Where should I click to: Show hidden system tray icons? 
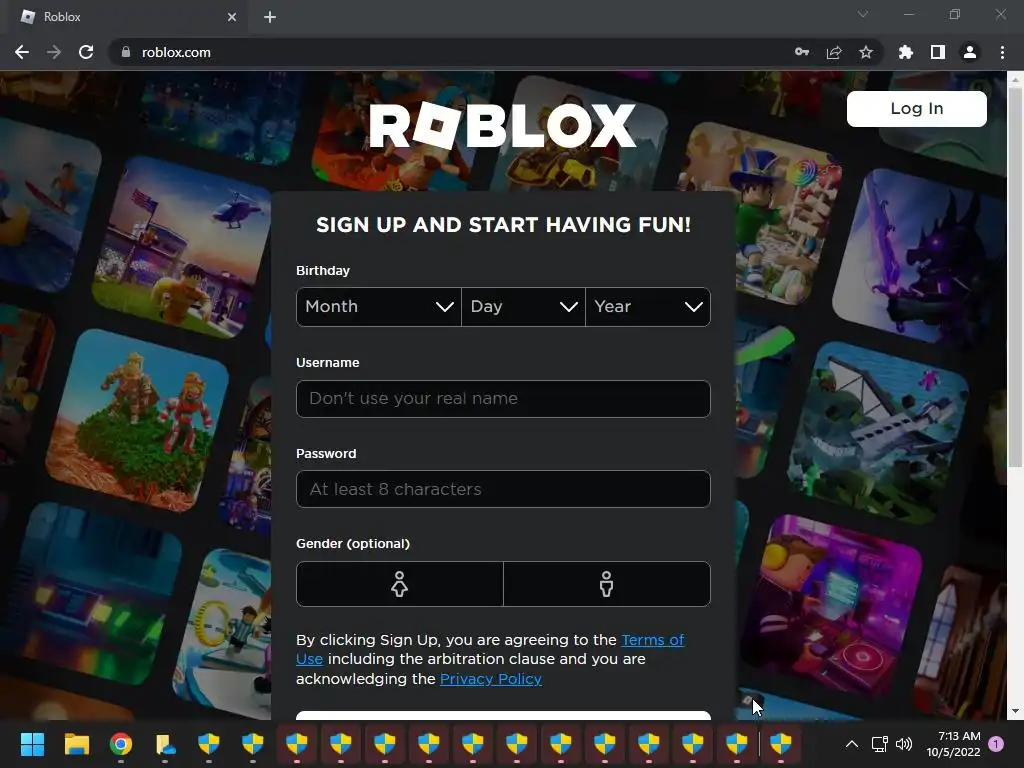click(852, 744)
